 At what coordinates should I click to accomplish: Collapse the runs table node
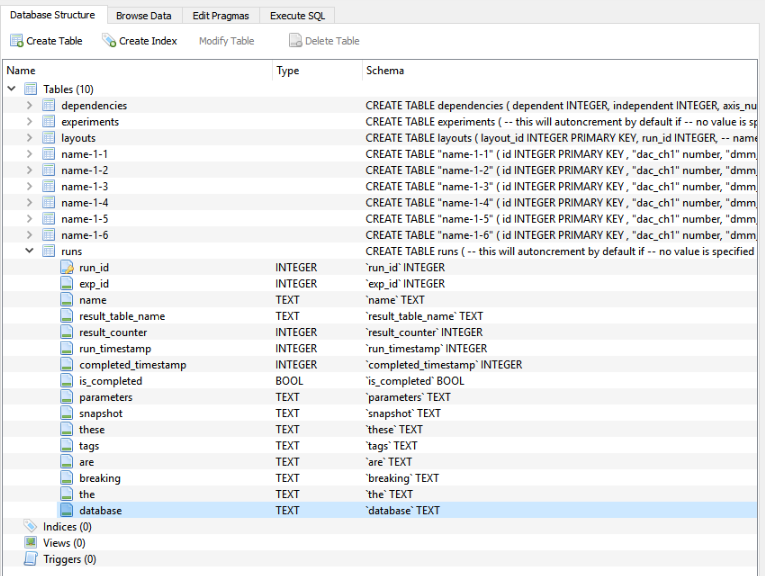[x=30, y=252]
